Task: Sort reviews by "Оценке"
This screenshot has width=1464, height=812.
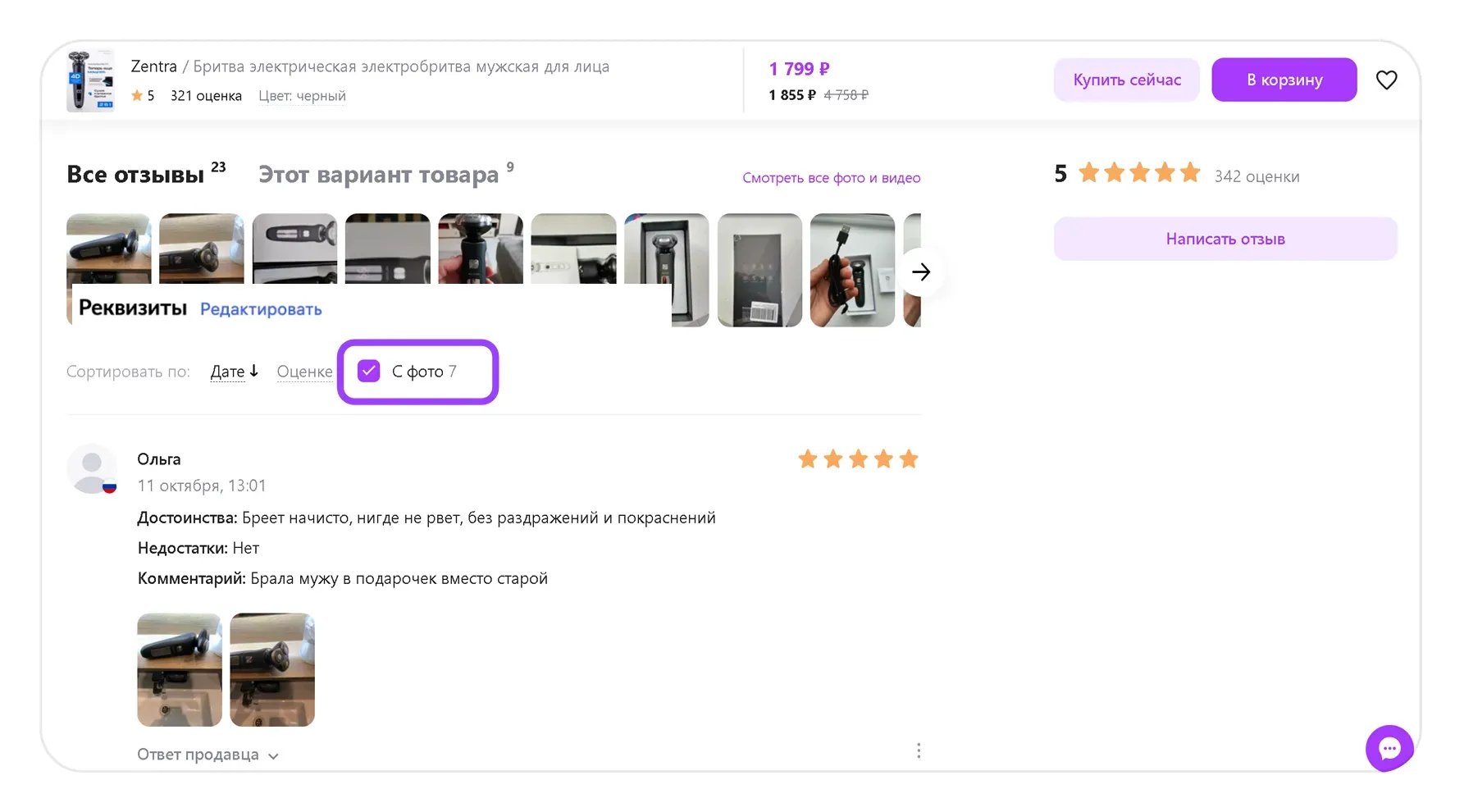Action: point(304,372)
